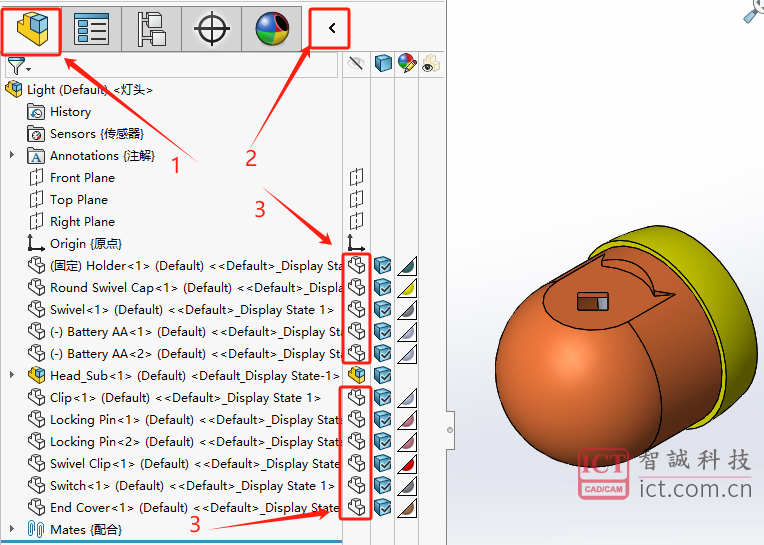Select the Swivel Clip<1> component

(184, 464)
